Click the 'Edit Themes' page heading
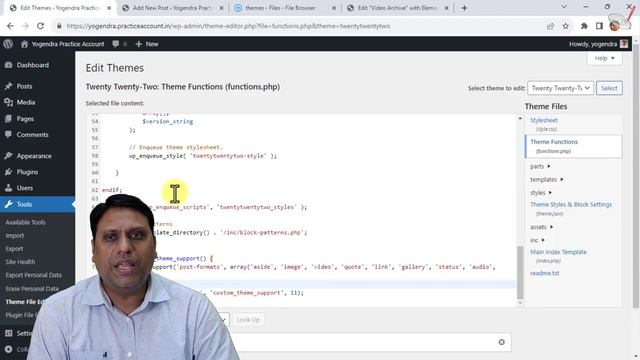The image size is (640, 360). [115, 68]
